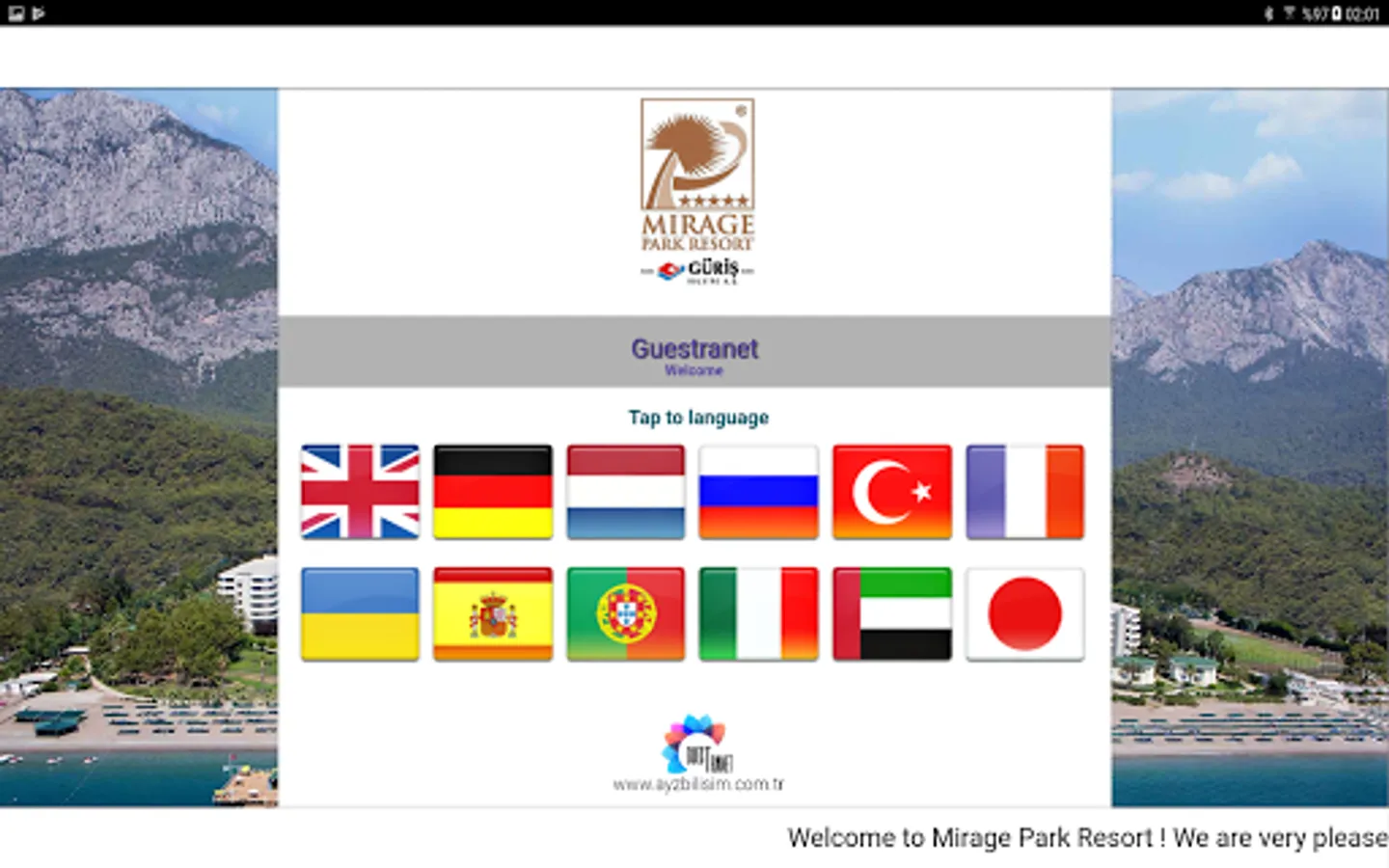
Task: Click the Guestranet title text
Action: [x=694, y=348]
